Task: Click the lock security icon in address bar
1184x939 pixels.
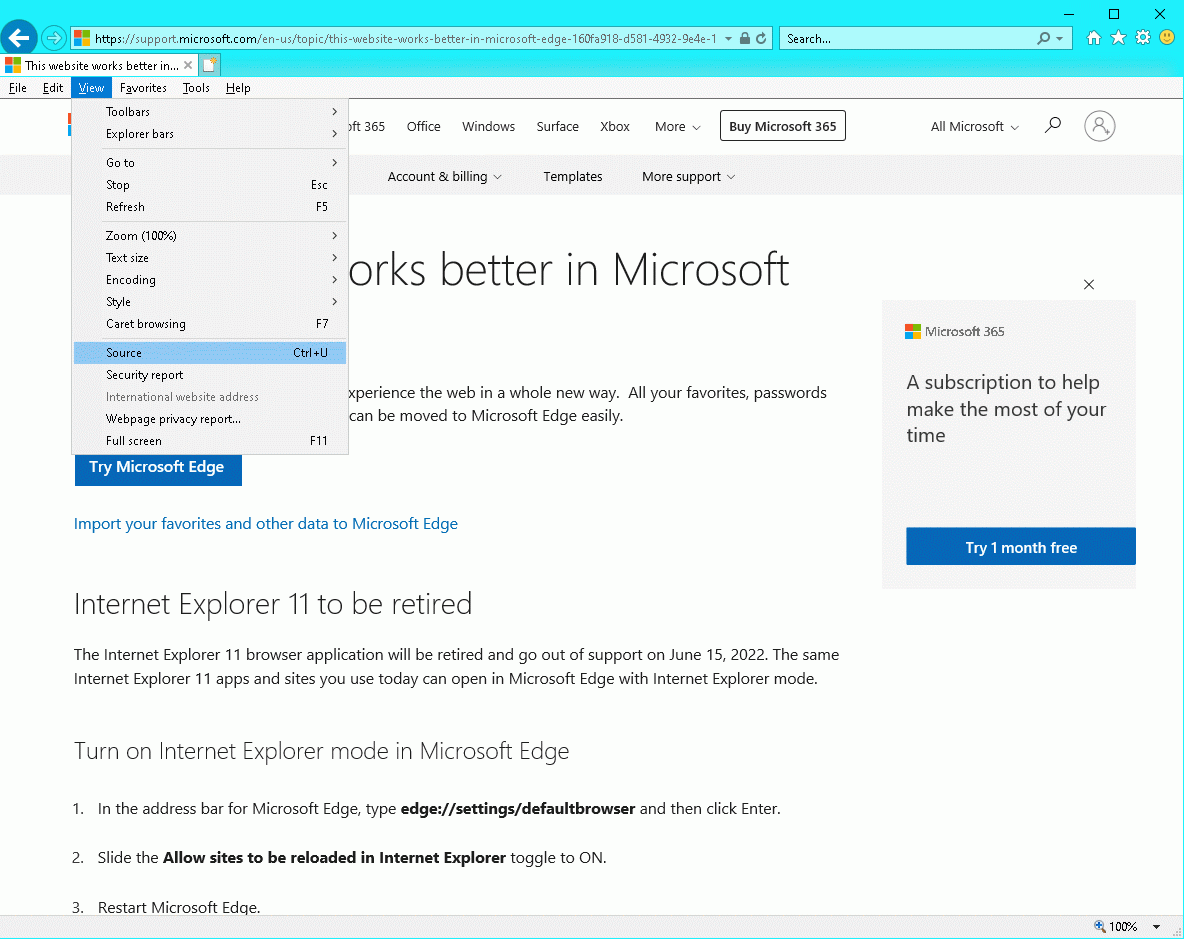Action: click(x=745, y=38)
